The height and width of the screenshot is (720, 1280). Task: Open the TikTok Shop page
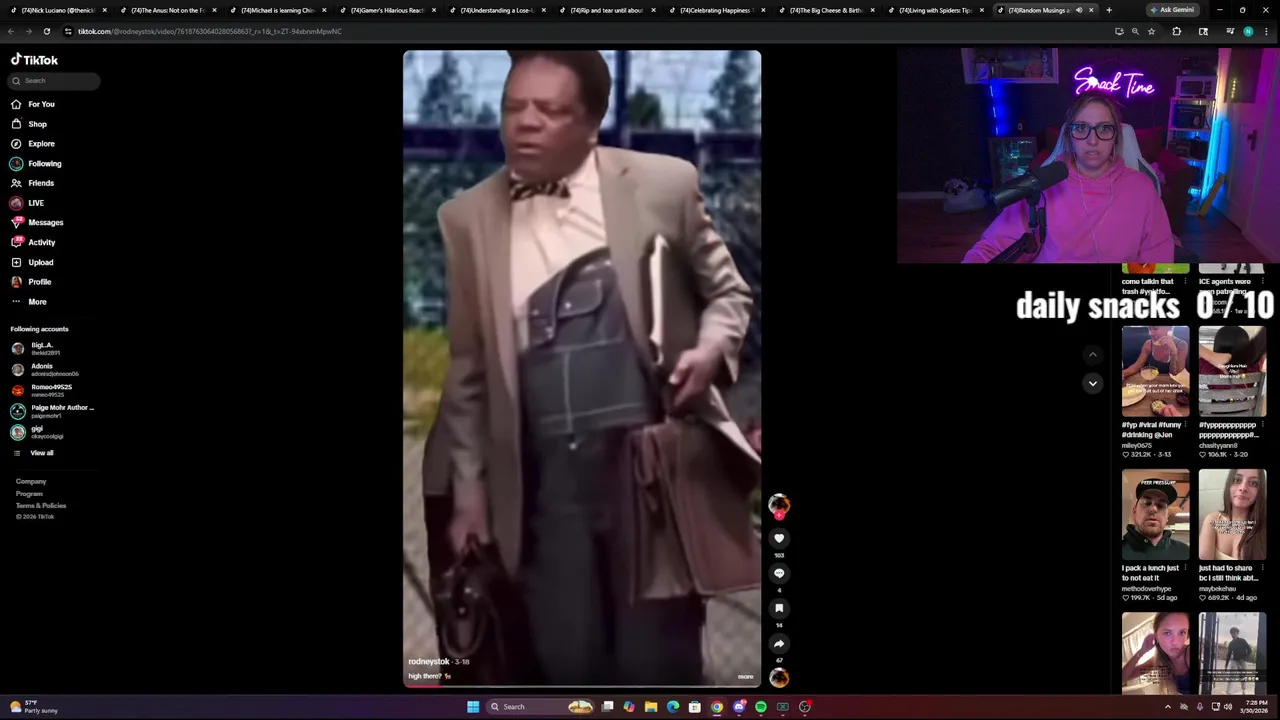point(29,124)
